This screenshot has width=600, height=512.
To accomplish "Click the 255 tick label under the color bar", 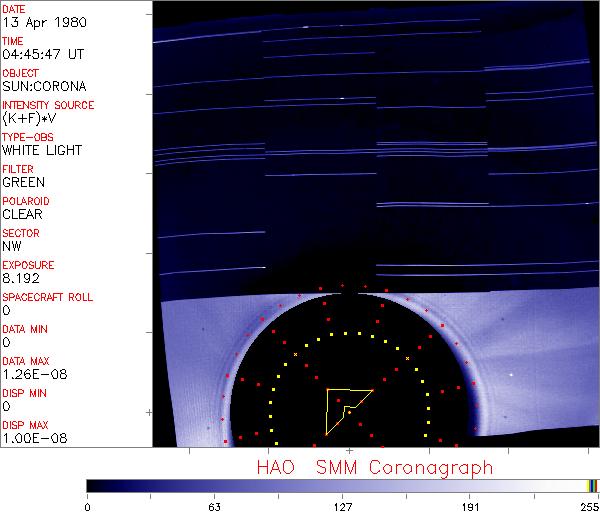I will pos(589,504).
